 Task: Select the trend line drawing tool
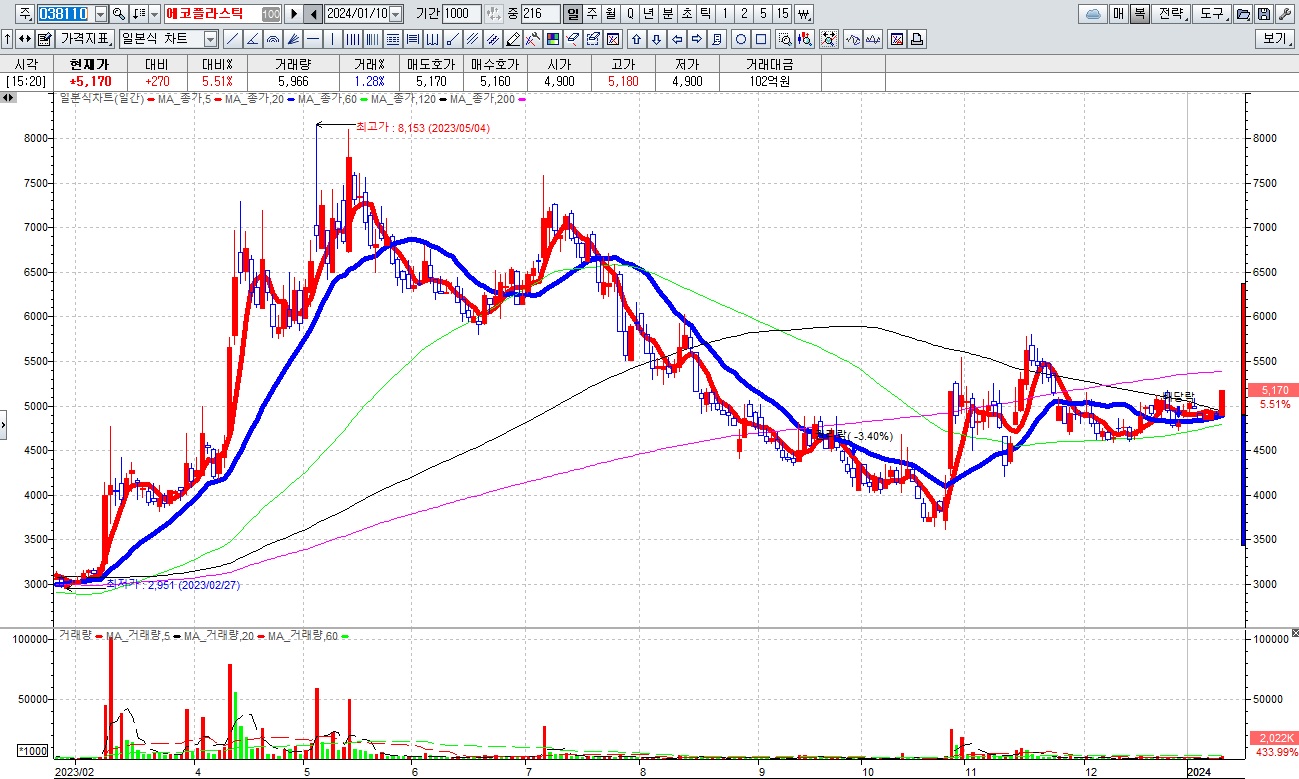tap(232, 39)
